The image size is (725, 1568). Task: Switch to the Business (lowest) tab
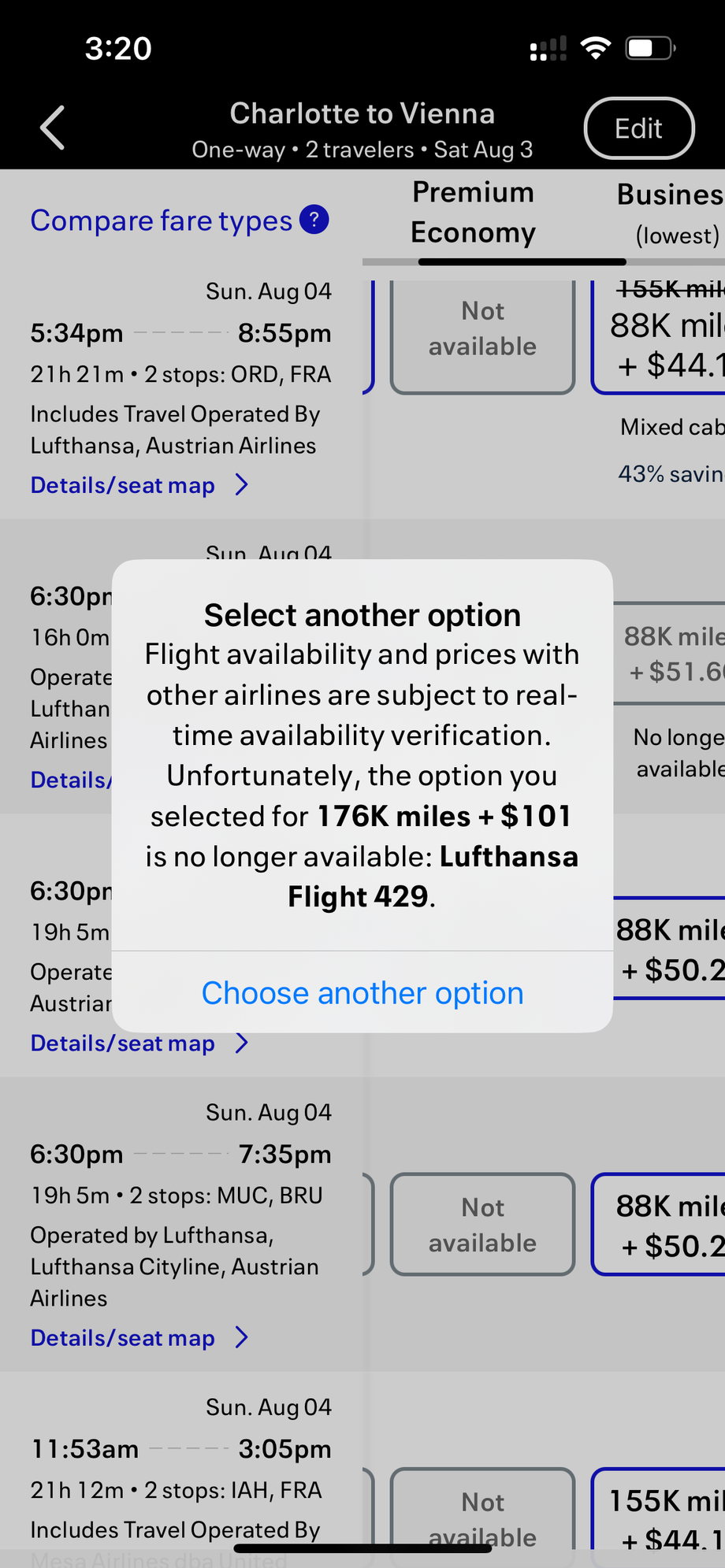point(670,213)
